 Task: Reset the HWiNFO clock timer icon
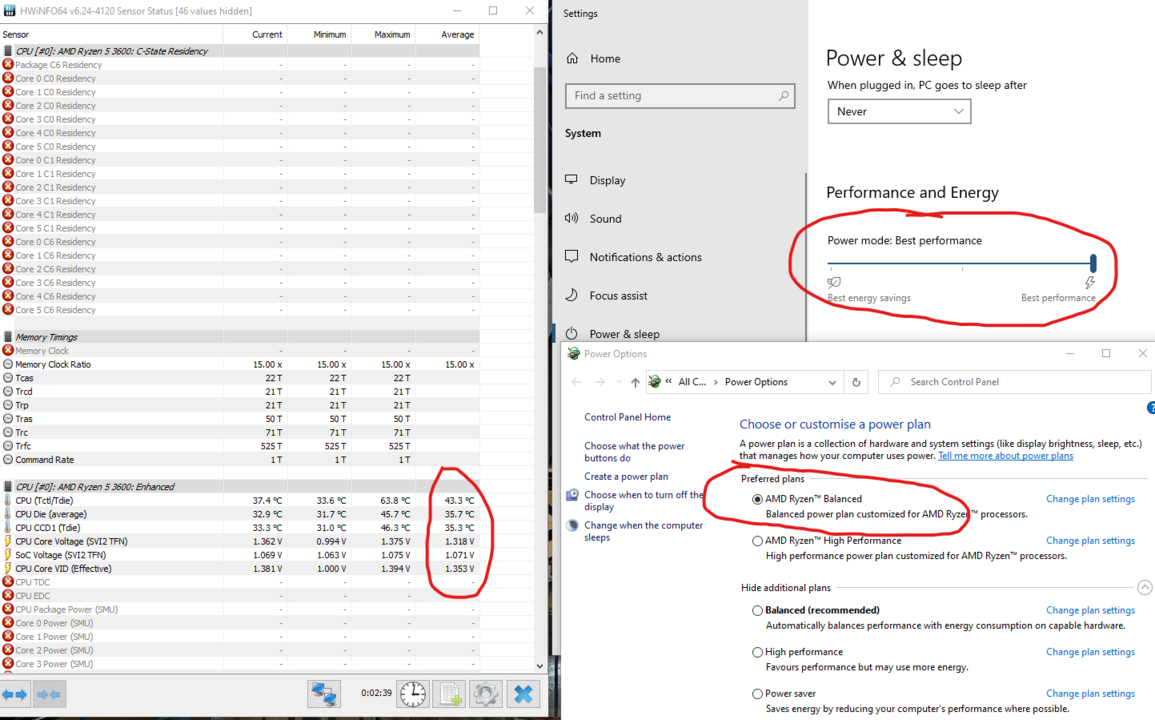point(412,693)
